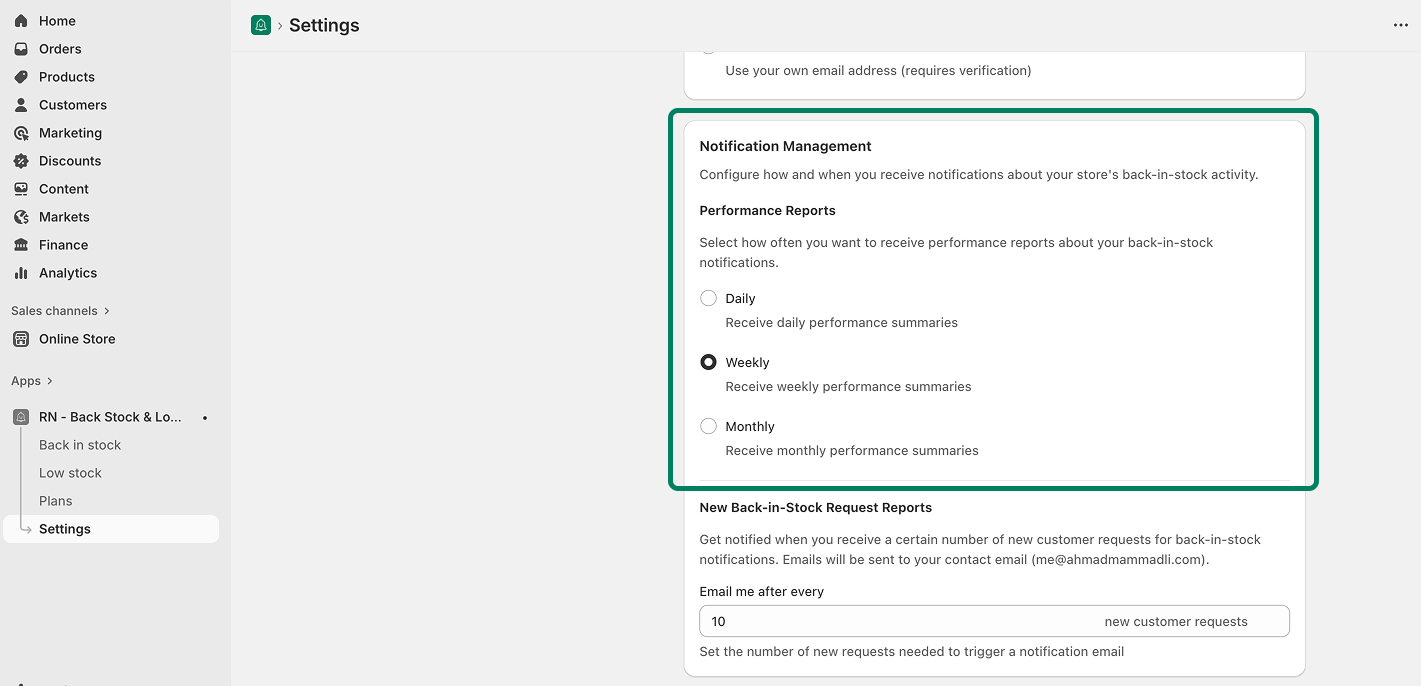Open the Back in stock page
The image size is (1421, 686).
[x=80, y=445]
